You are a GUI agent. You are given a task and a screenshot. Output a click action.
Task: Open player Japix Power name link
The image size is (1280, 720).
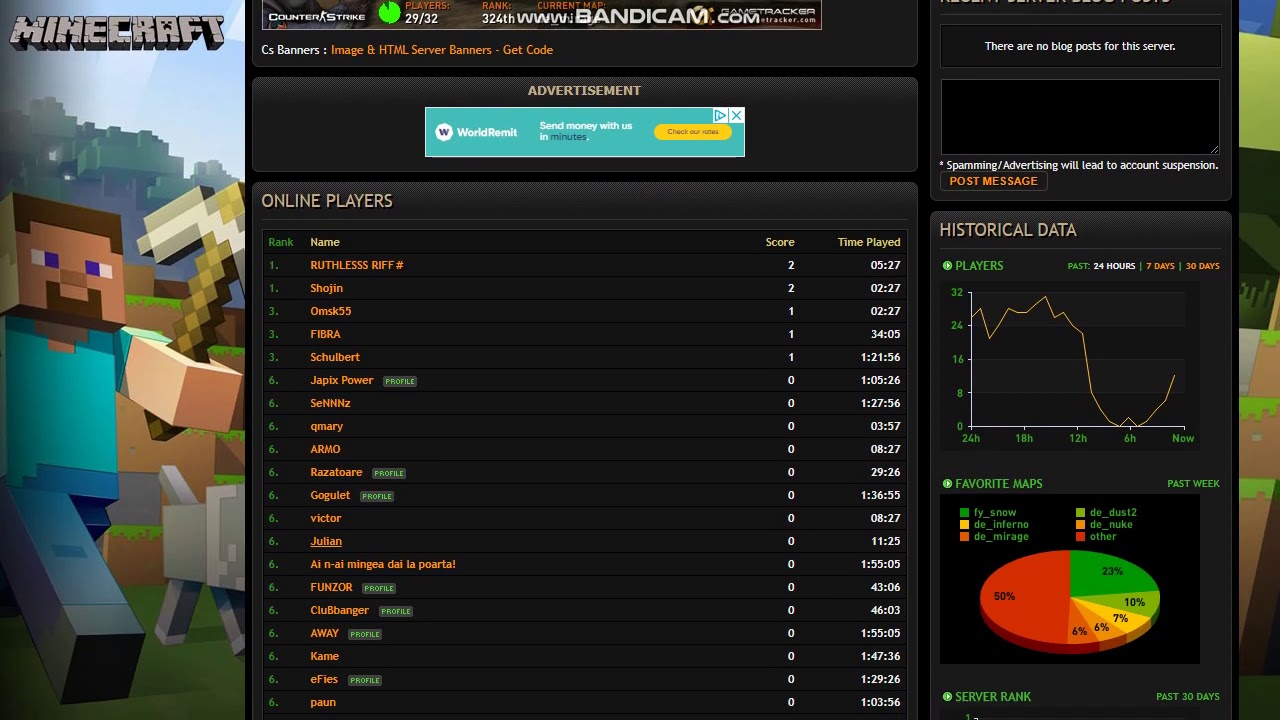tap(342, 380)
